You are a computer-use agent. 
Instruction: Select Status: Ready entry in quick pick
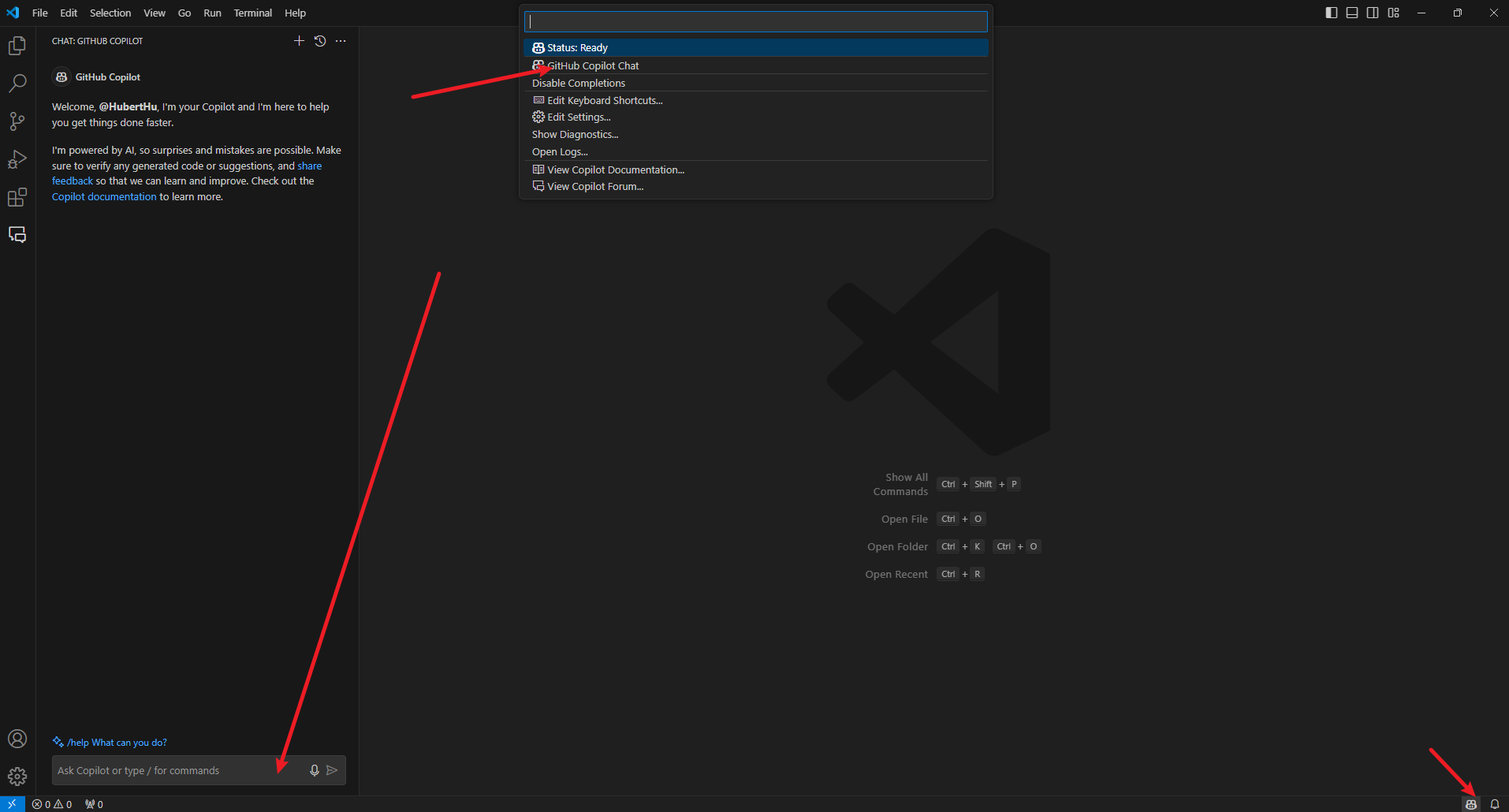[x=755, y=47]
